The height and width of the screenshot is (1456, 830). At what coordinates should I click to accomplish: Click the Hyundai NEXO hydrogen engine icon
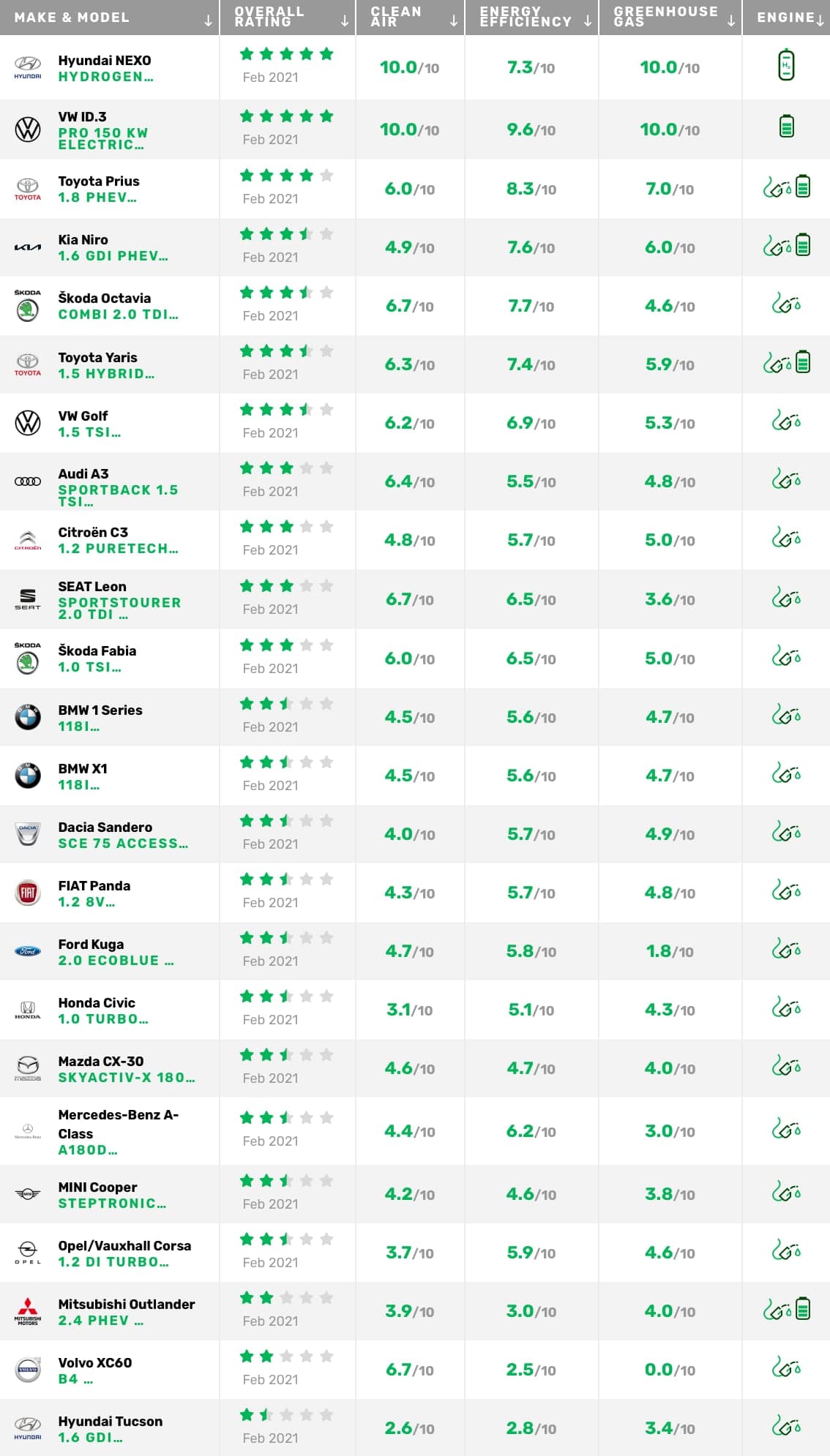[x=786, y=65]
